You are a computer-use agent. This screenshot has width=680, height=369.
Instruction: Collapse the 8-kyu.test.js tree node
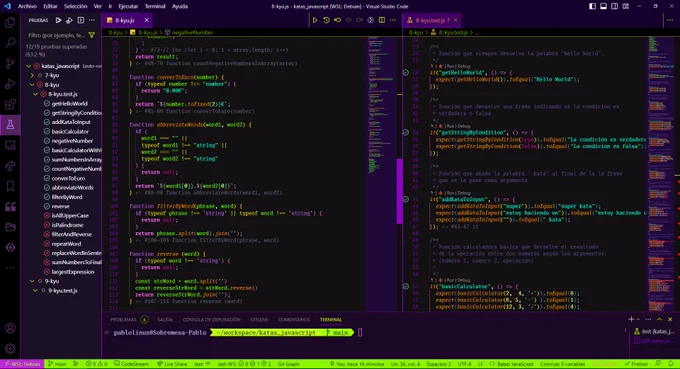point(36,94)
